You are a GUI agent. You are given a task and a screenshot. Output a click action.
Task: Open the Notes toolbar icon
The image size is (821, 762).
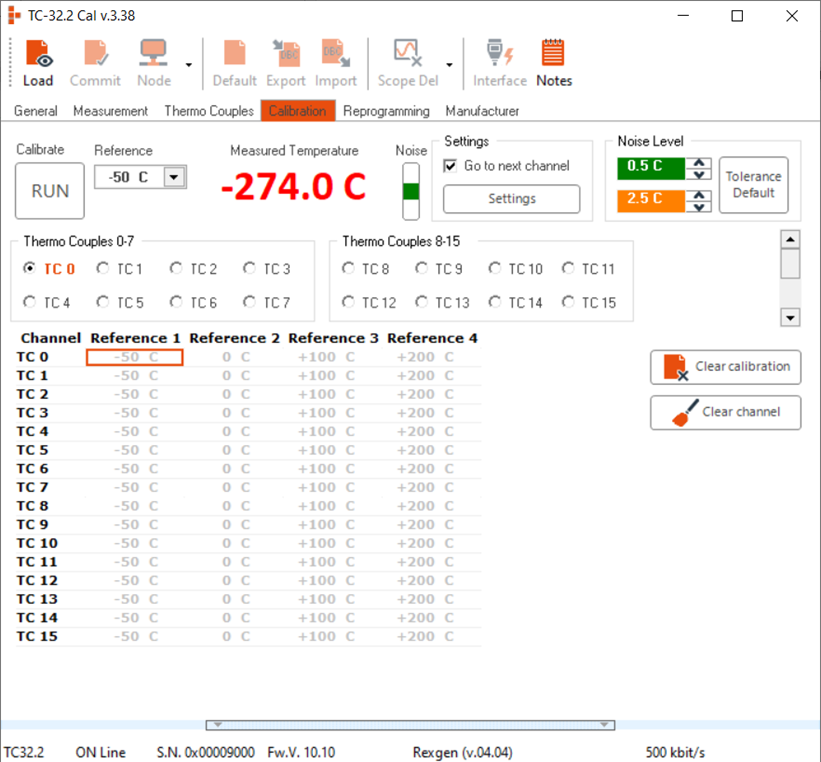(553, 63)
